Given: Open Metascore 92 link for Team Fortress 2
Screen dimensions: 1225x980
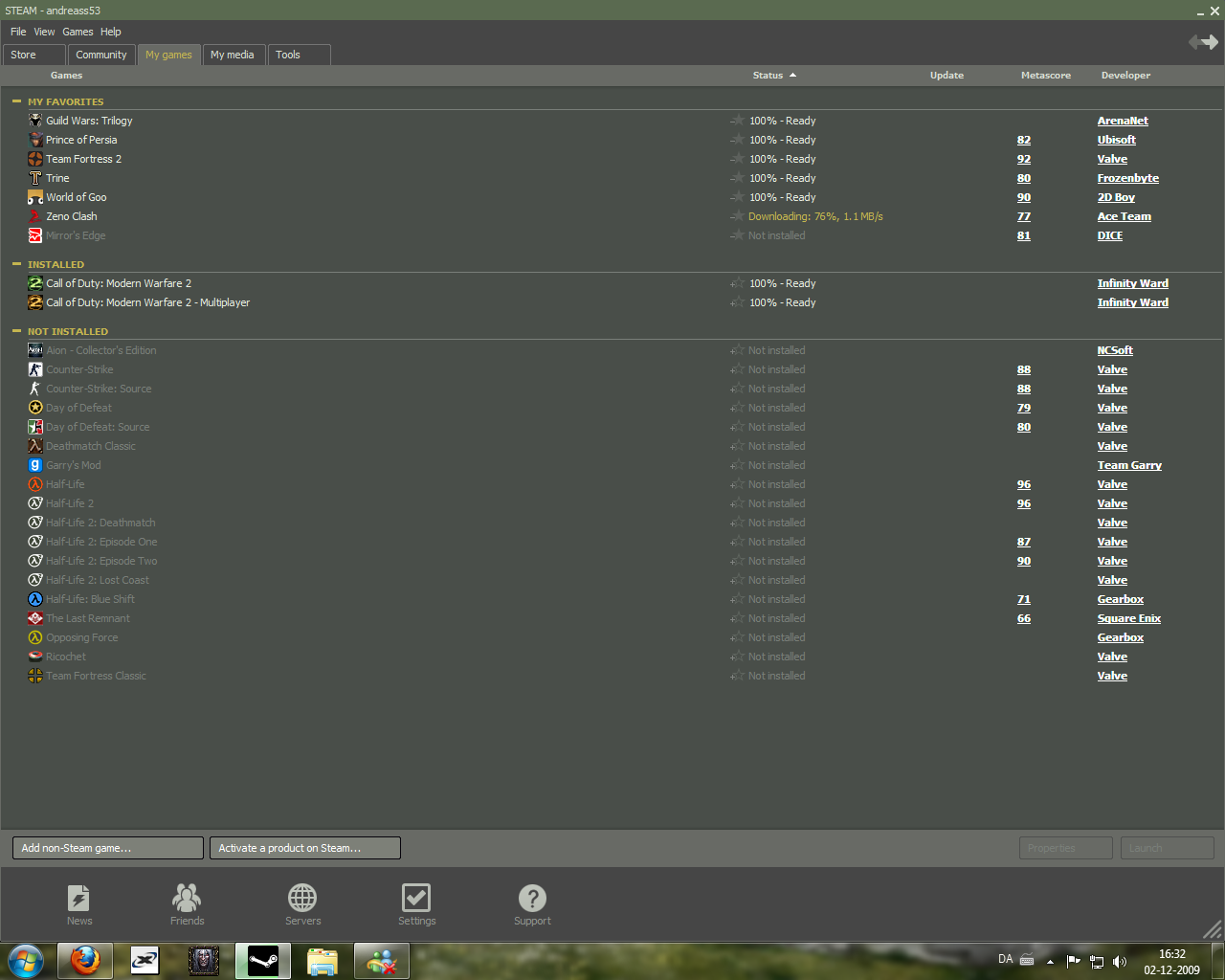Looking at the screenshot, I should [x=1023, y=159].
